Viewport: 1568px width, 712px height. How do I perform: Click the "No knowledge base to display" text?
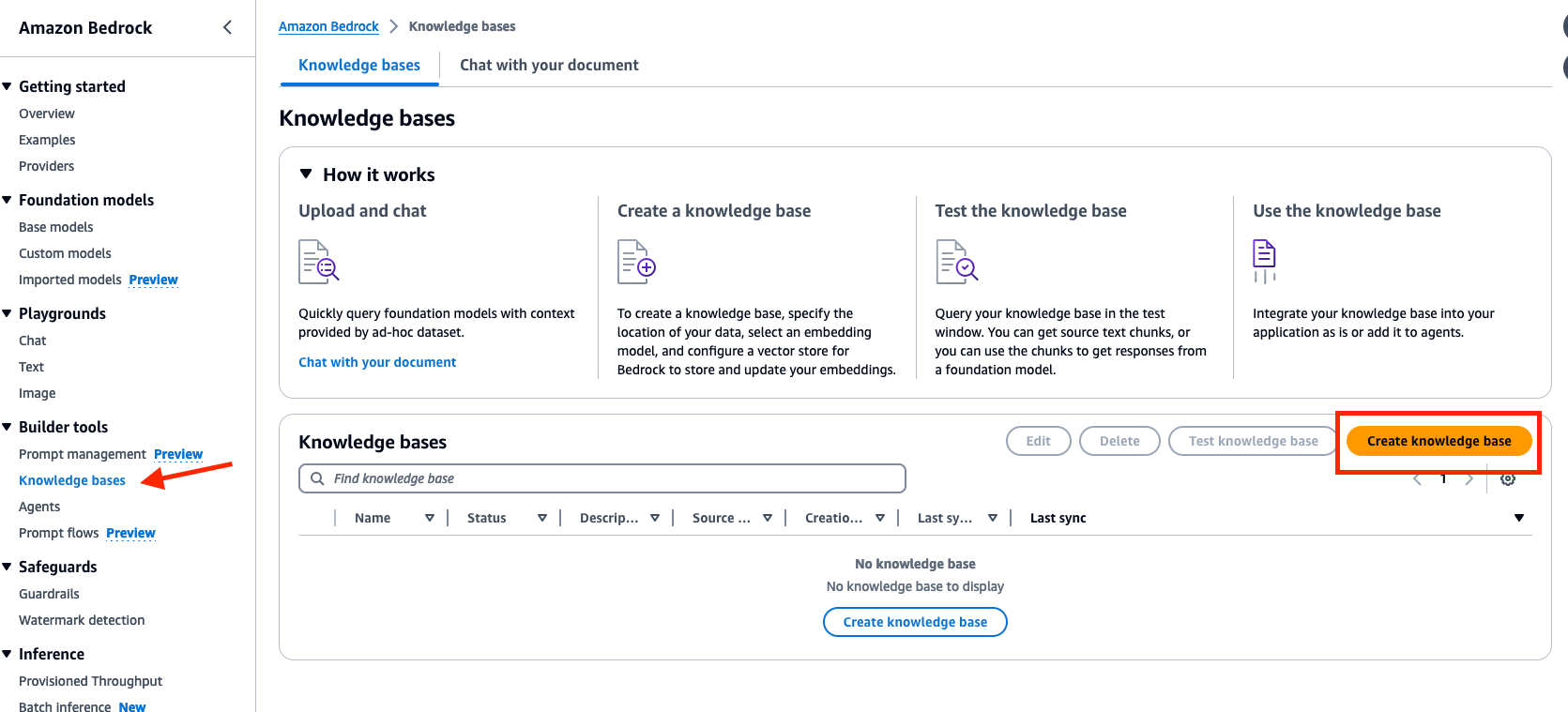click(x=915, y=586)
